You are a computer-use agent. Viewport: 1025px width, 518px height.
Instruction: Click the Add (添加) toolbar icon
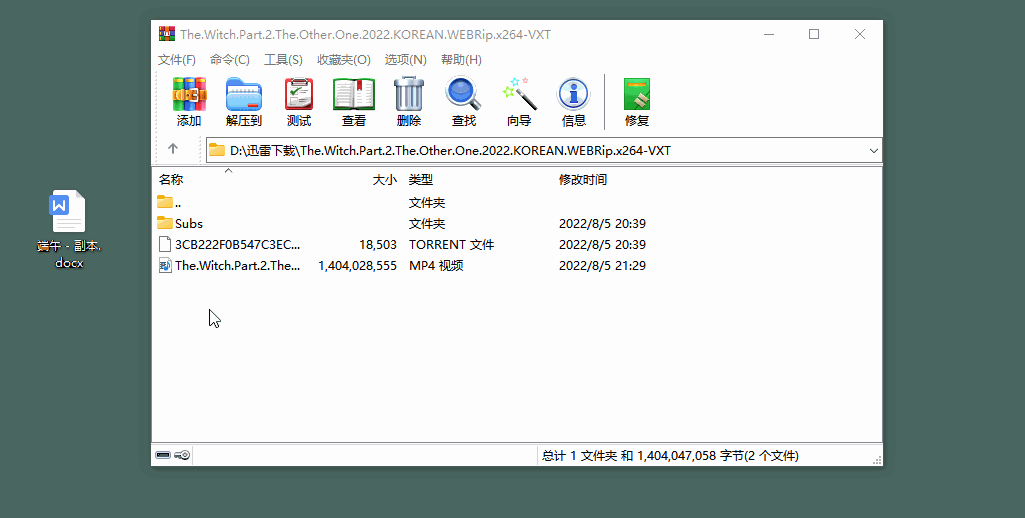pos(189,94)
